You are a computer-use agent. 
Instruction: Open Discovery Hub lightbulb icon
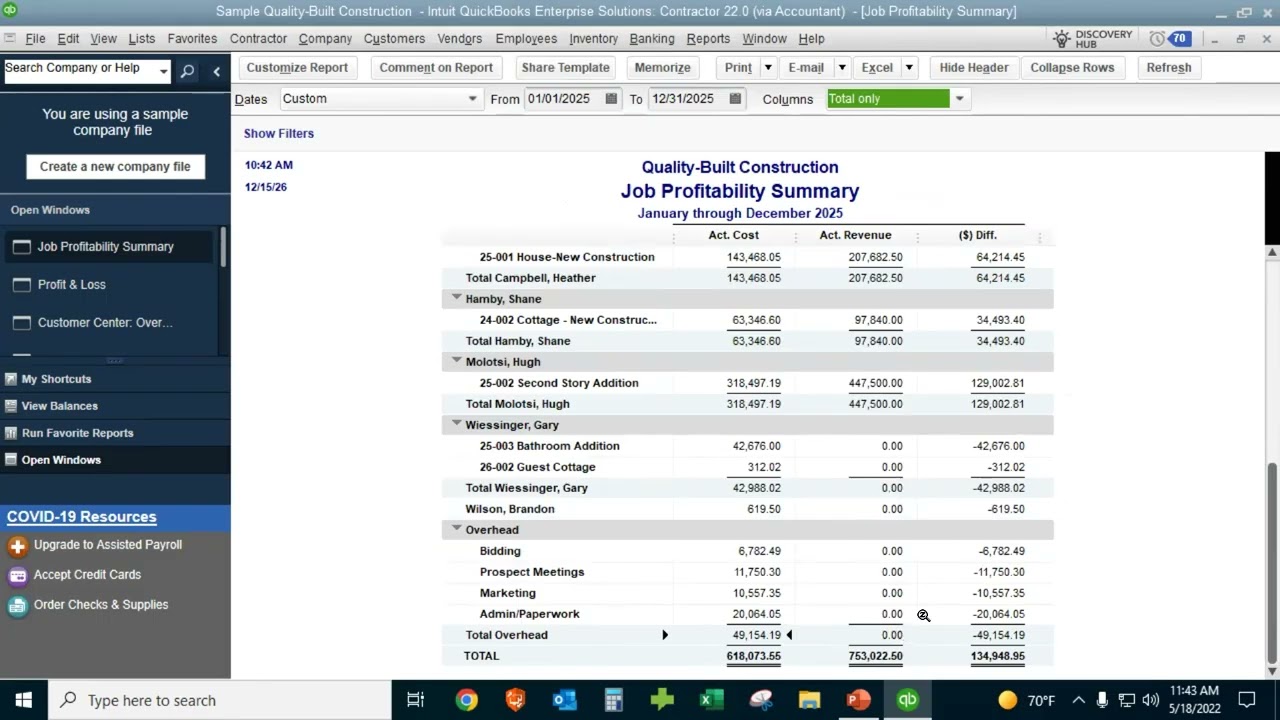[x=1062, y=39]
